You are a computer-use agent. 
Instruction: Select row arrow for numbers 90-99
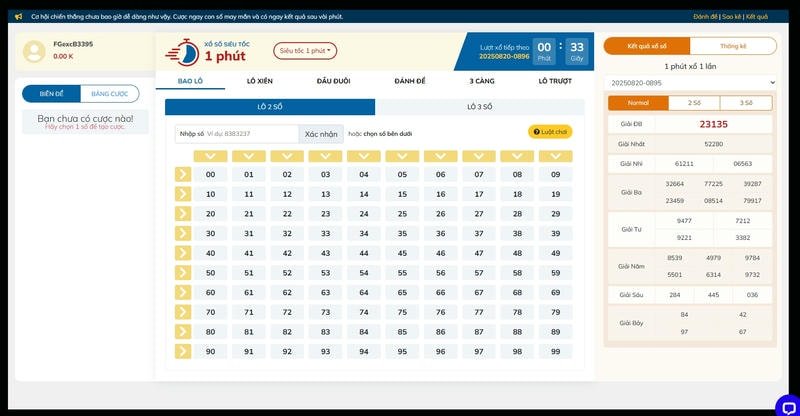(x=182, y=351)
